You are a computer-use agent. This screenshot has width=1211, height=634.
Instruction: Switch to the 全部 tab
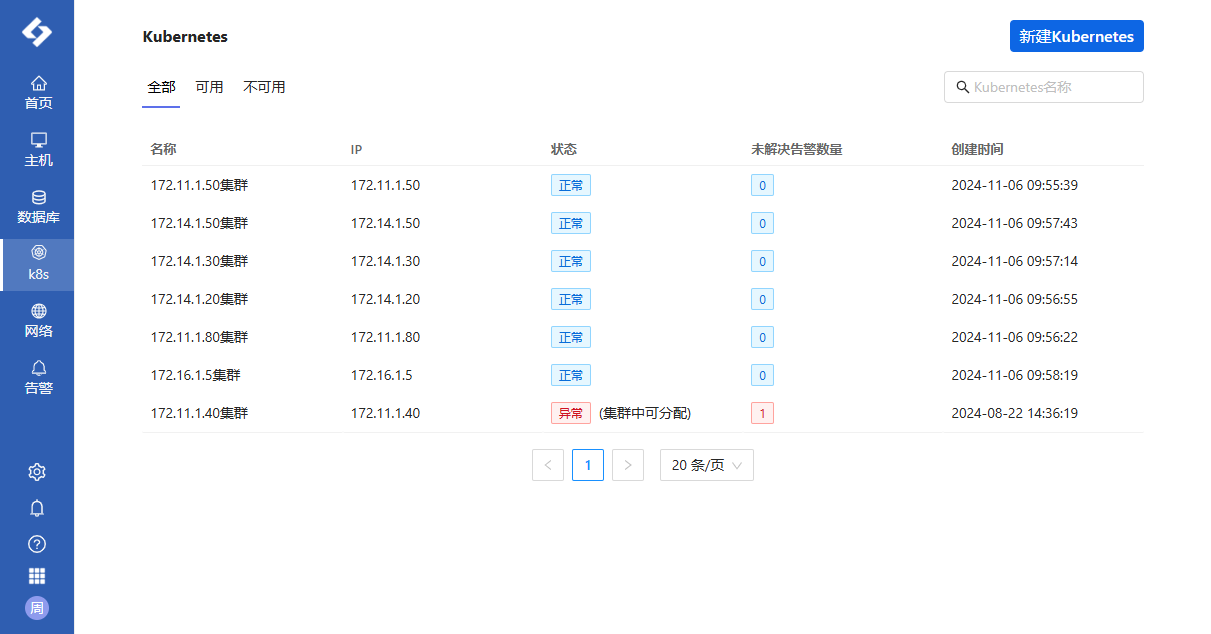(x=161, y=87)
